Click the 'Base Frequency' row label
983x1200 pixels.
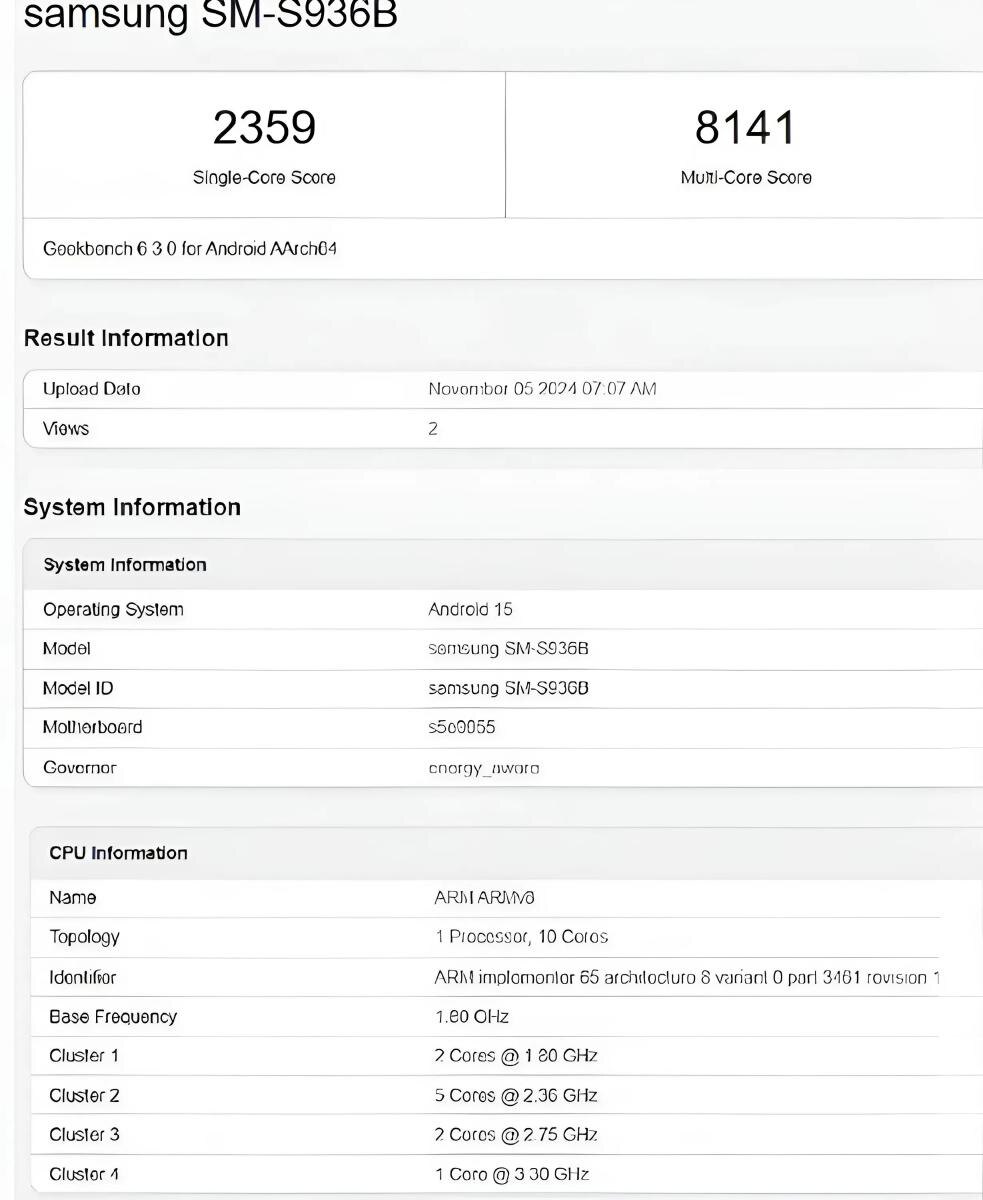[x=113, y=1017]
